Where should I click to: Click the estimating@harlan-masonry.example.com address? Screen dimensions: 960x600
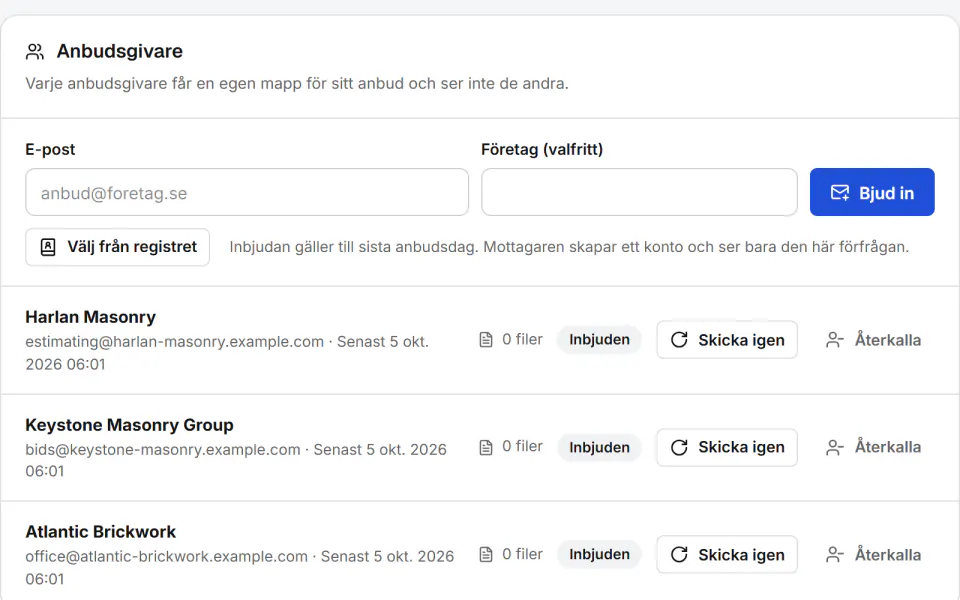point(174,342)
